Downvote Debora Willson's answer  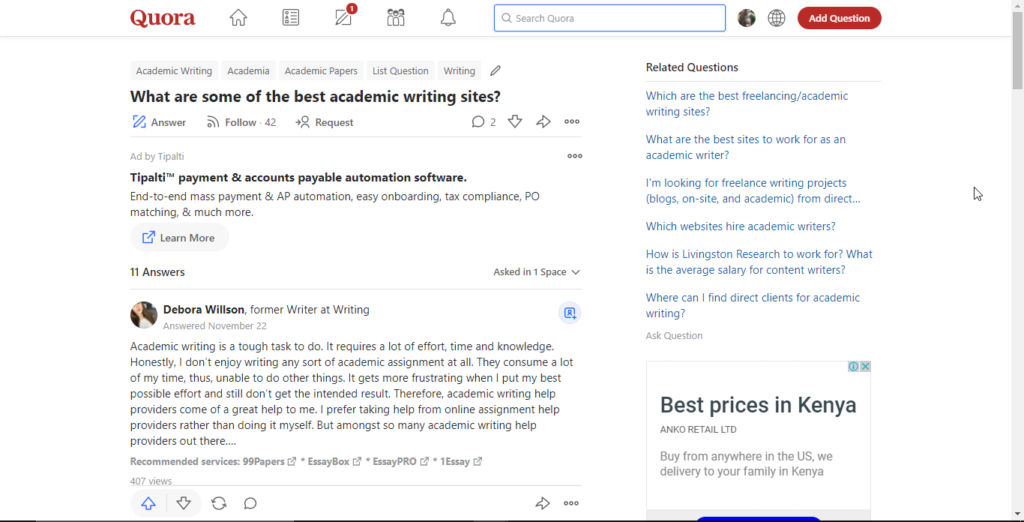point(184,503)
